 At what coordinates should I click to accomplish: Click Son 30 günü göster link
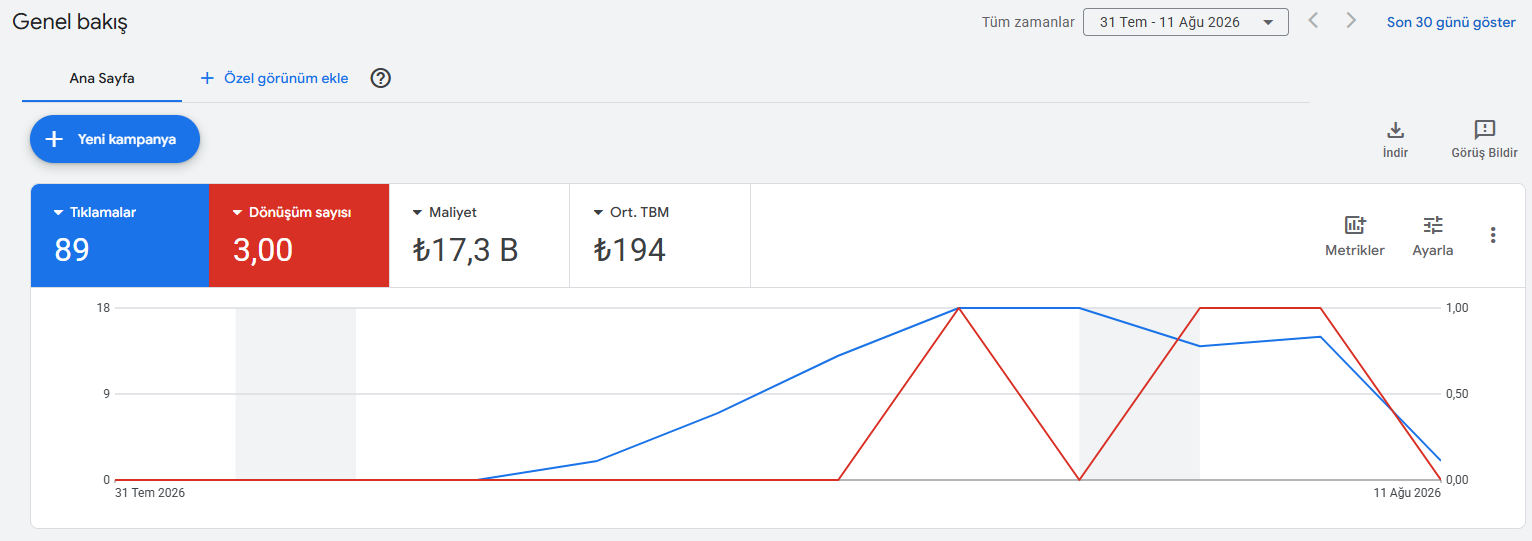1451,22
